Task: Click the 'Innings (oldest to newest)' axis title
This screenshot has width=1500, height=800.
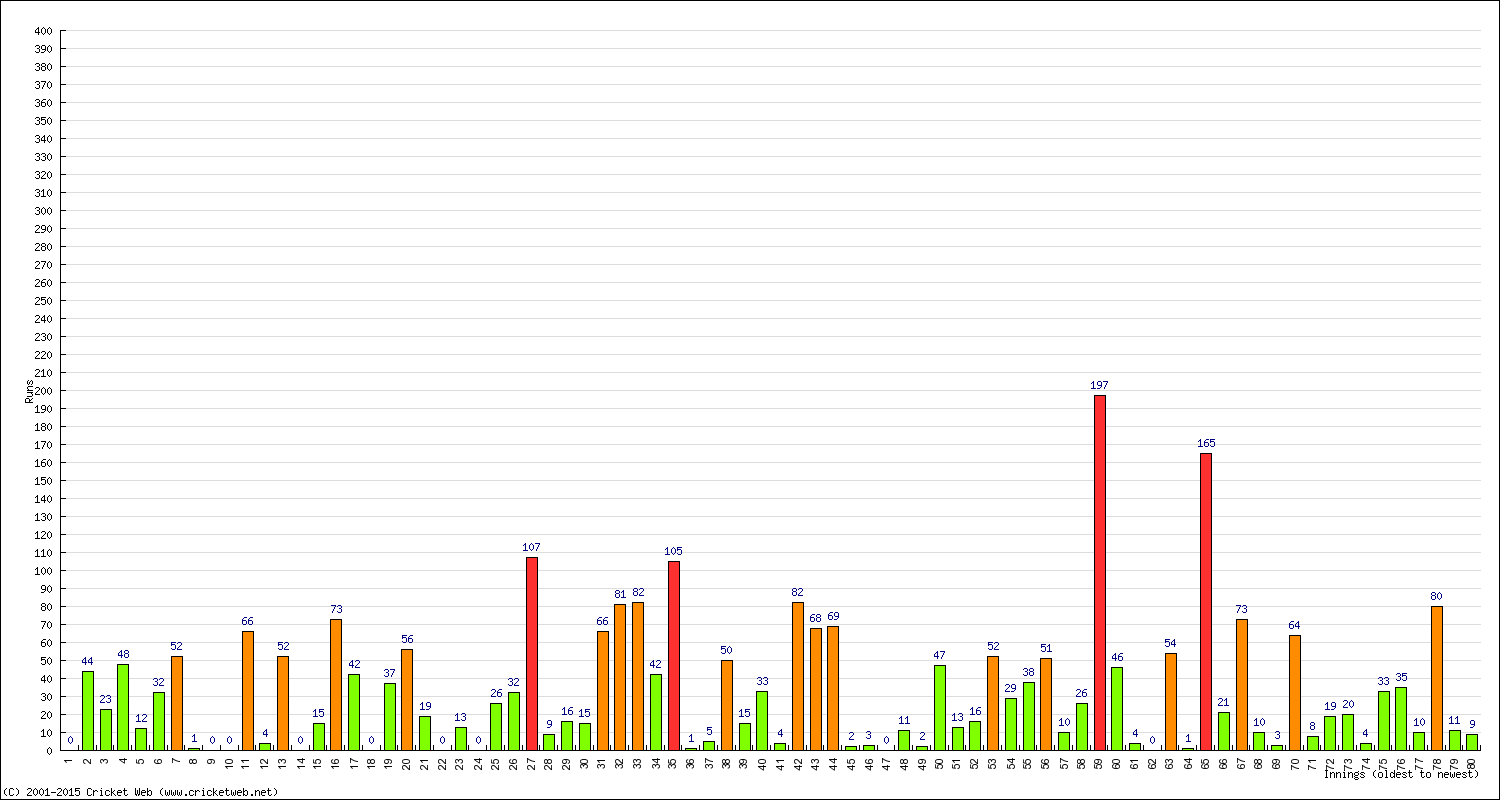Action: tap(1401, 774)
